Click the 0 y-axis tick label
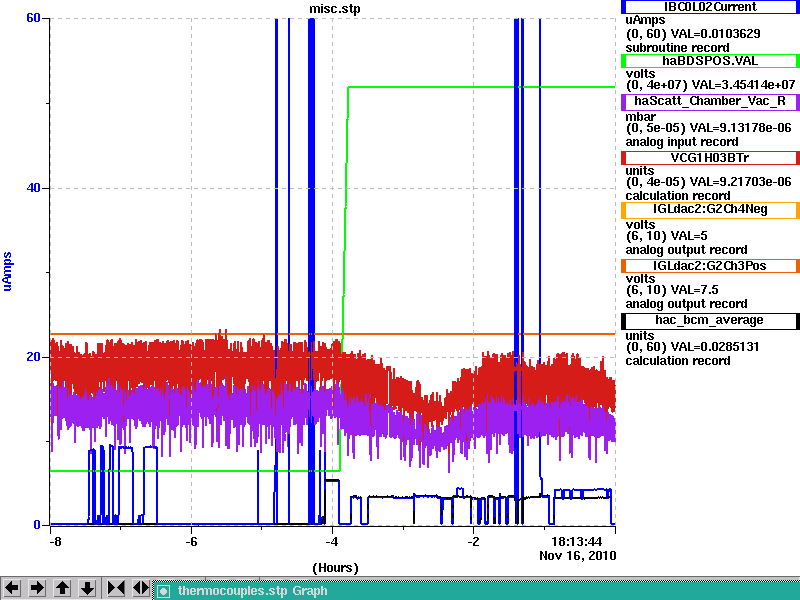 [x=37, y=524]
